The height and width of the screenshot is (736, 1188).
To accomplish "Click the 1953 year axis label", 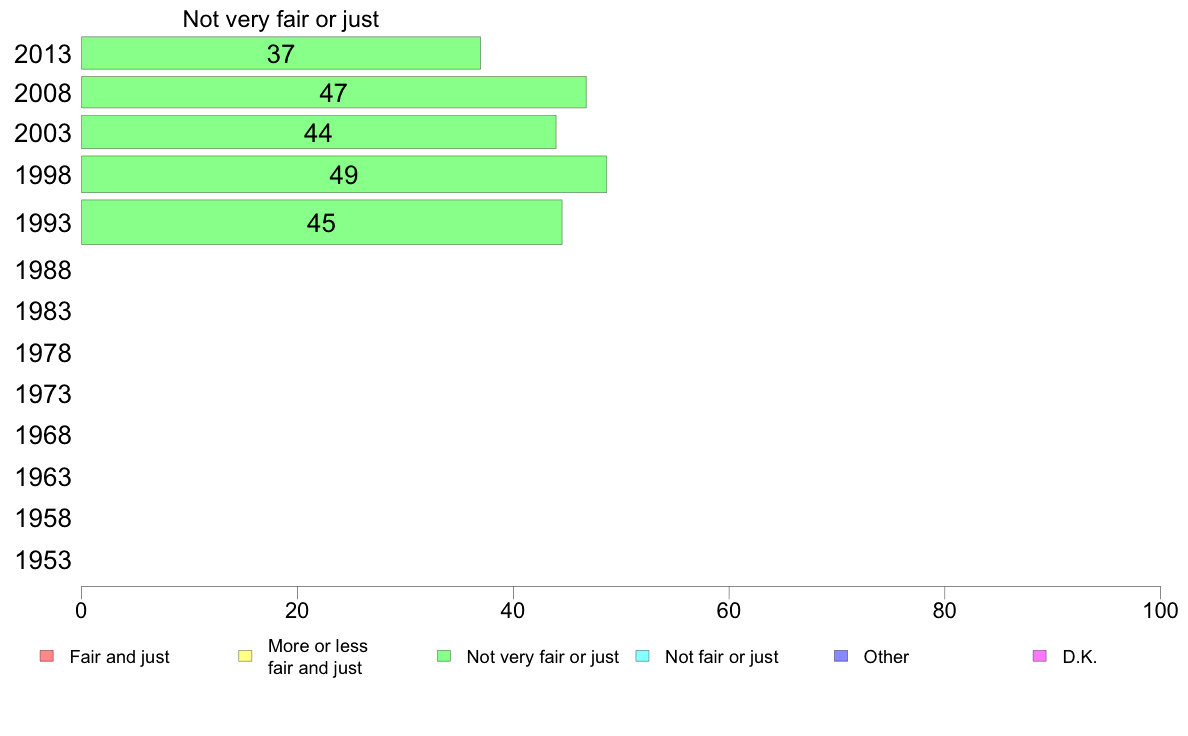I will 43,561.
